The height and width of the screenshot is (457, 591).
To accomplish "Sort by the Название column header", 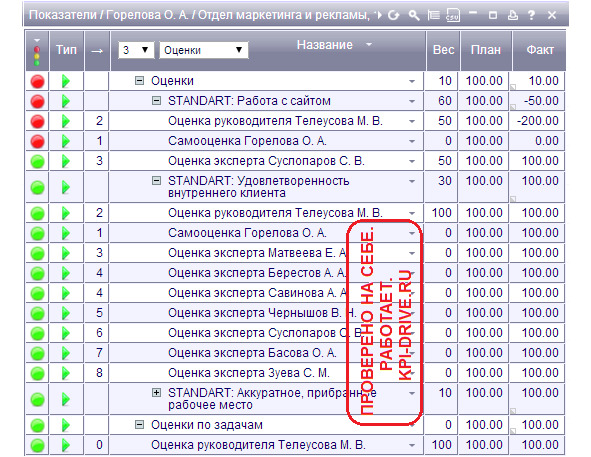I will (325, 45).
